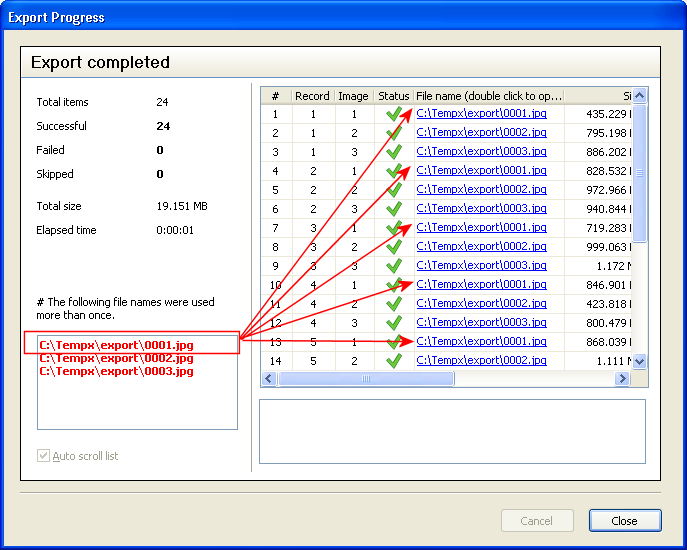Open the 0001.jpg link in row 7
The image size is (687, 550).
[x=482, y=227]
